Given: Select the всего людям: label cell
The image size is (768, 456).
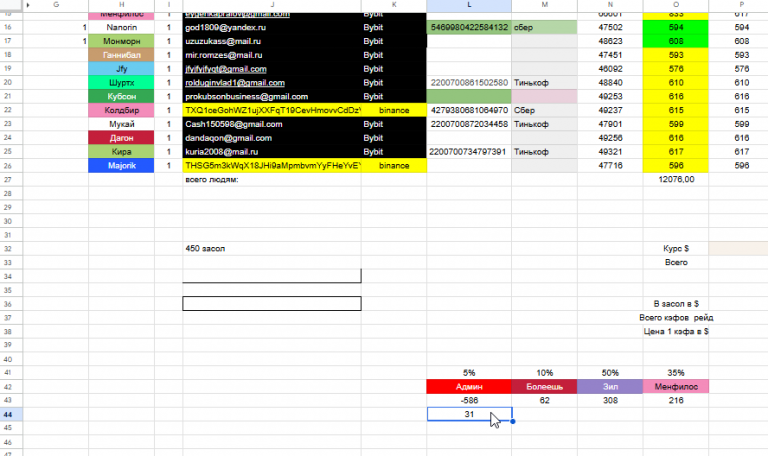Looking at the screenshot, I should coord(272,179).
